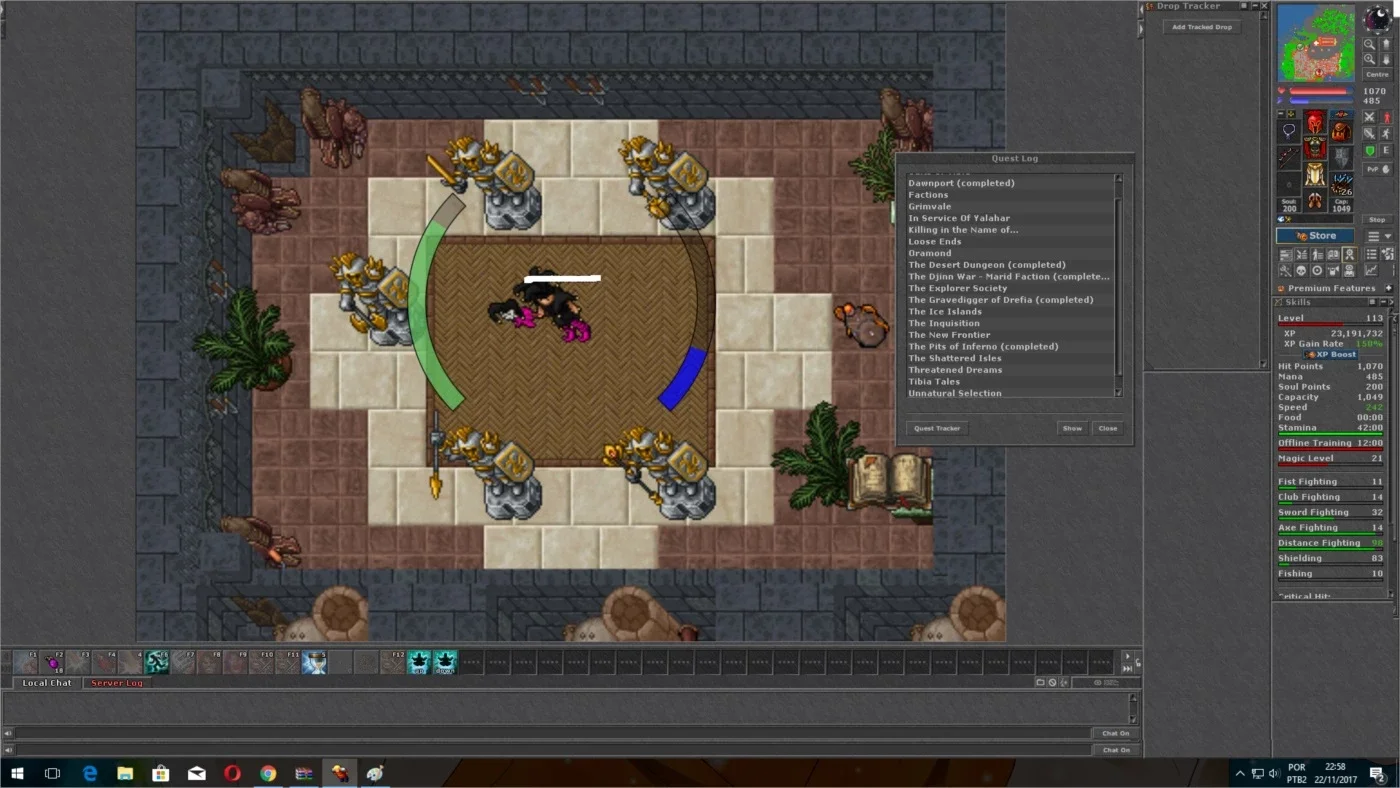The image size is (1400, 788).
Task: Open the brown backpack slot
Action: tap(1342, 131)
